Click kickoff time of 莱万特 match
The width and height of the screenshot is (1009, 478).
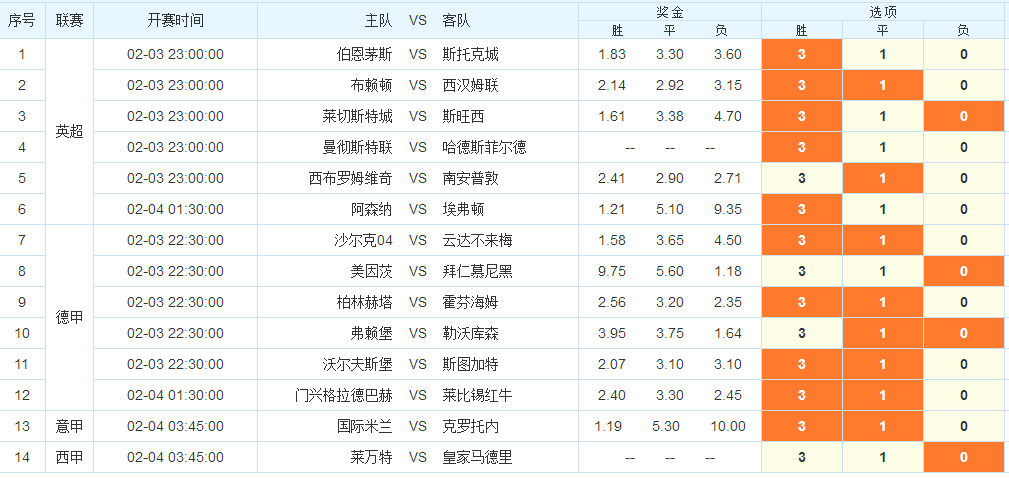pyautogui.click(x=175, y=457)
